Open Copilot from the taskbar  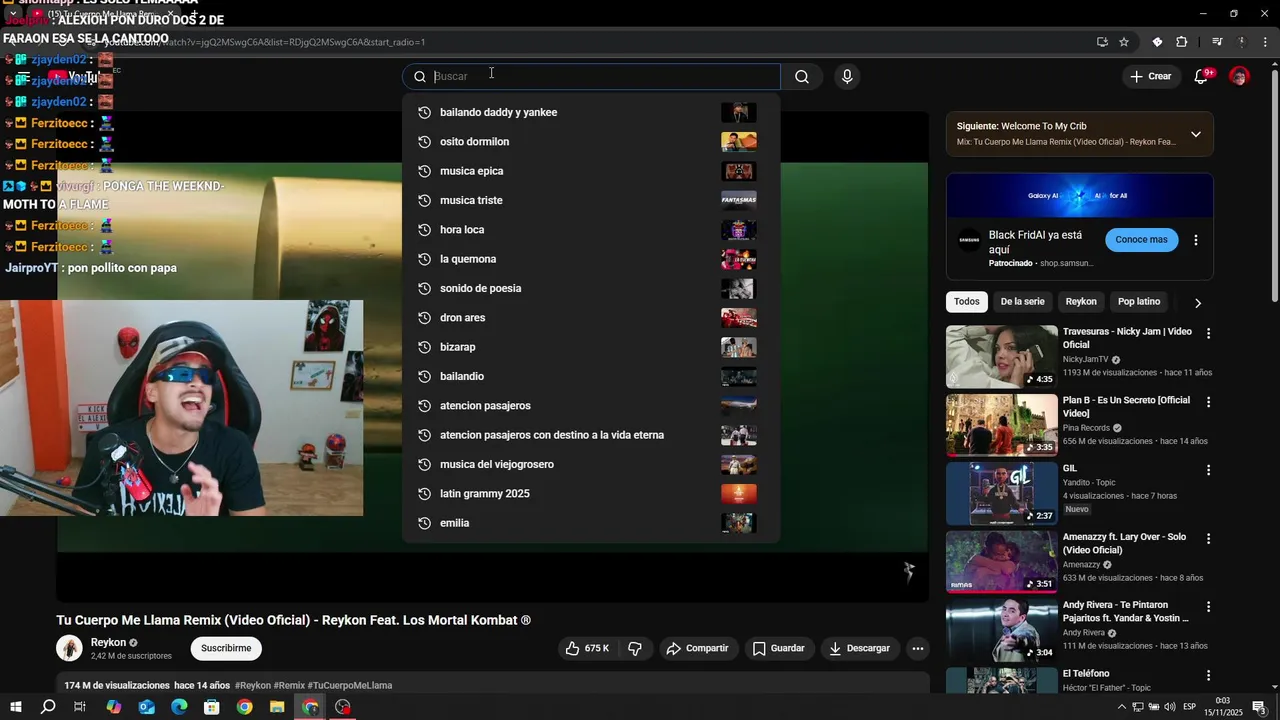coord(114,707)
